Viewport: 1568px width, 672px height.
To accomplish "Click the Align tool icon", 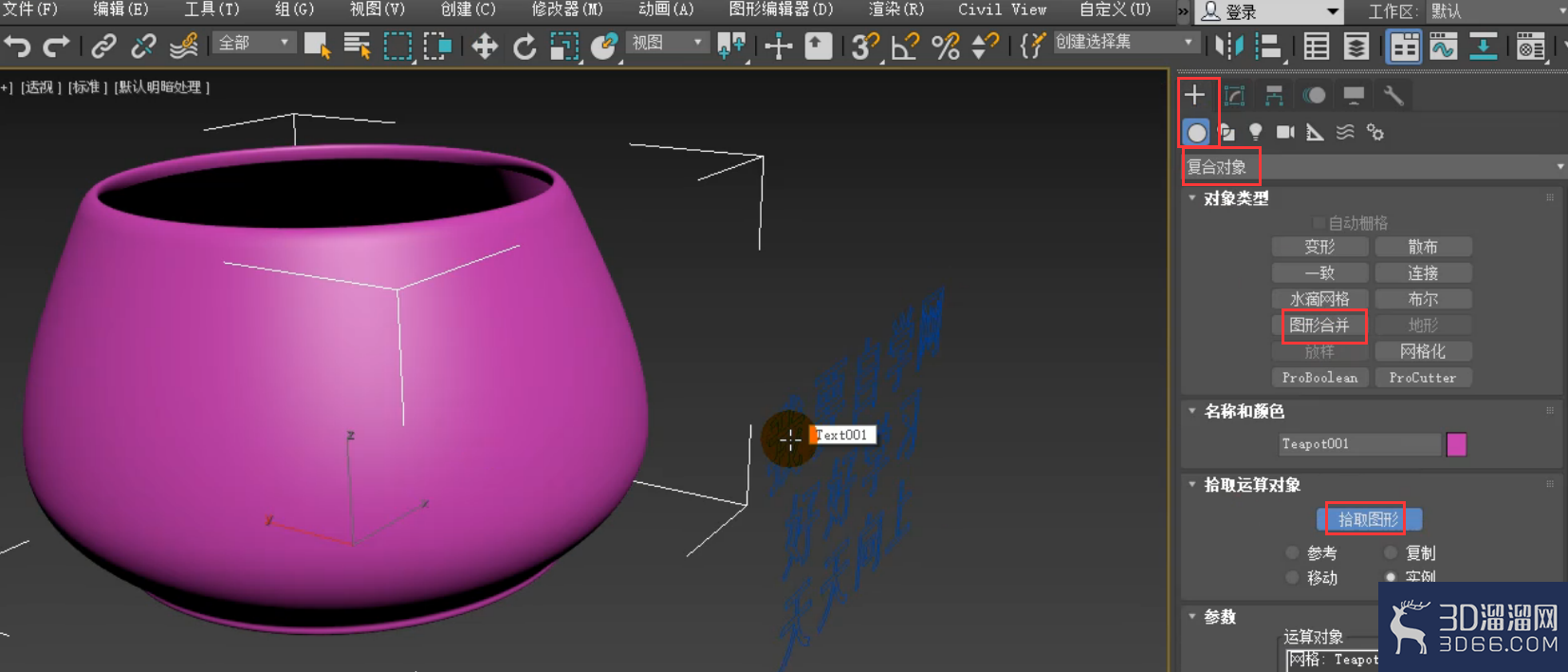I will pyautogui.click(x=1268, y=45).
